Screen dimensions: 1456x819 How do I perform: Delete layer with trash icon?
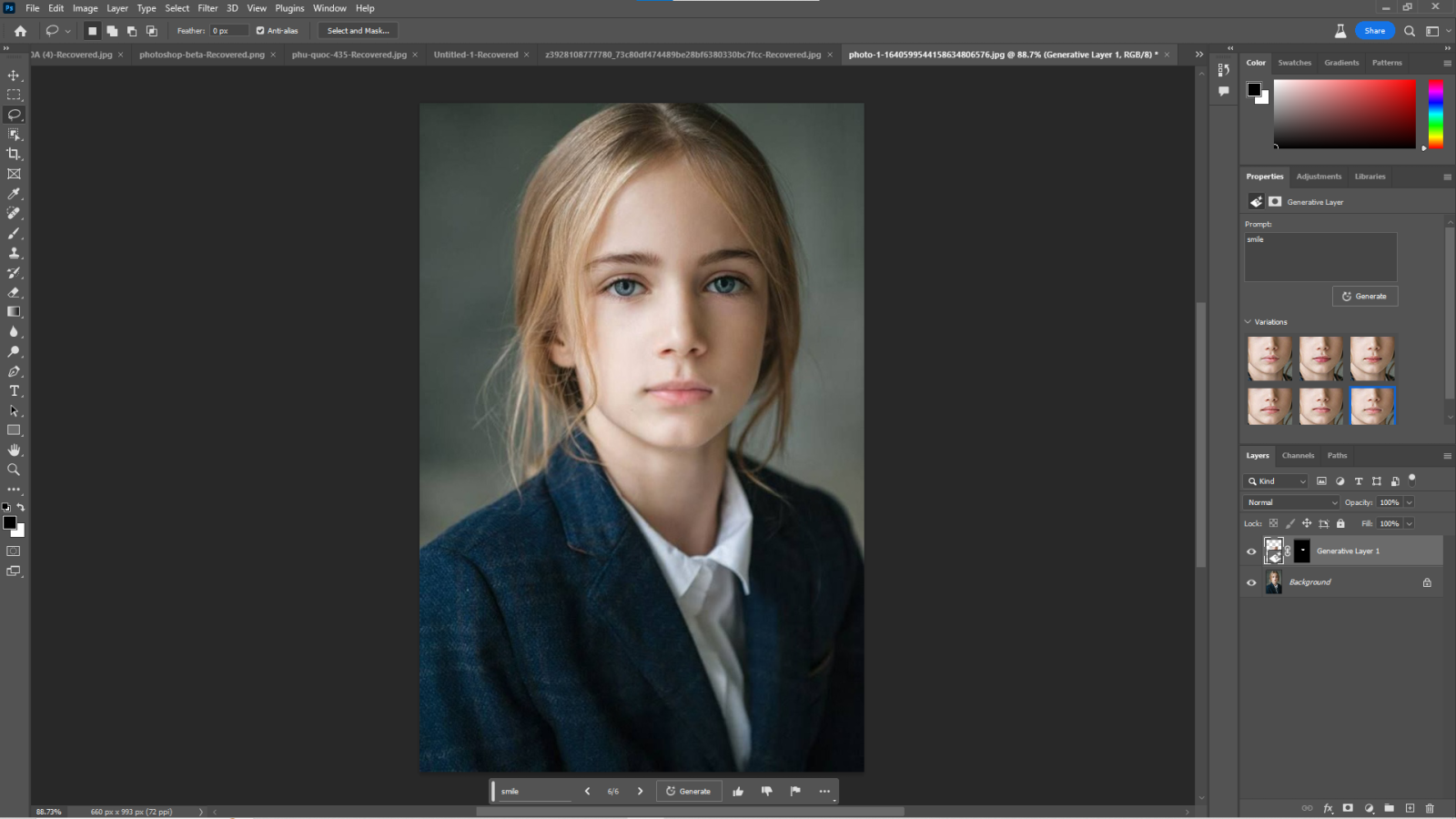pos(1430,808)
